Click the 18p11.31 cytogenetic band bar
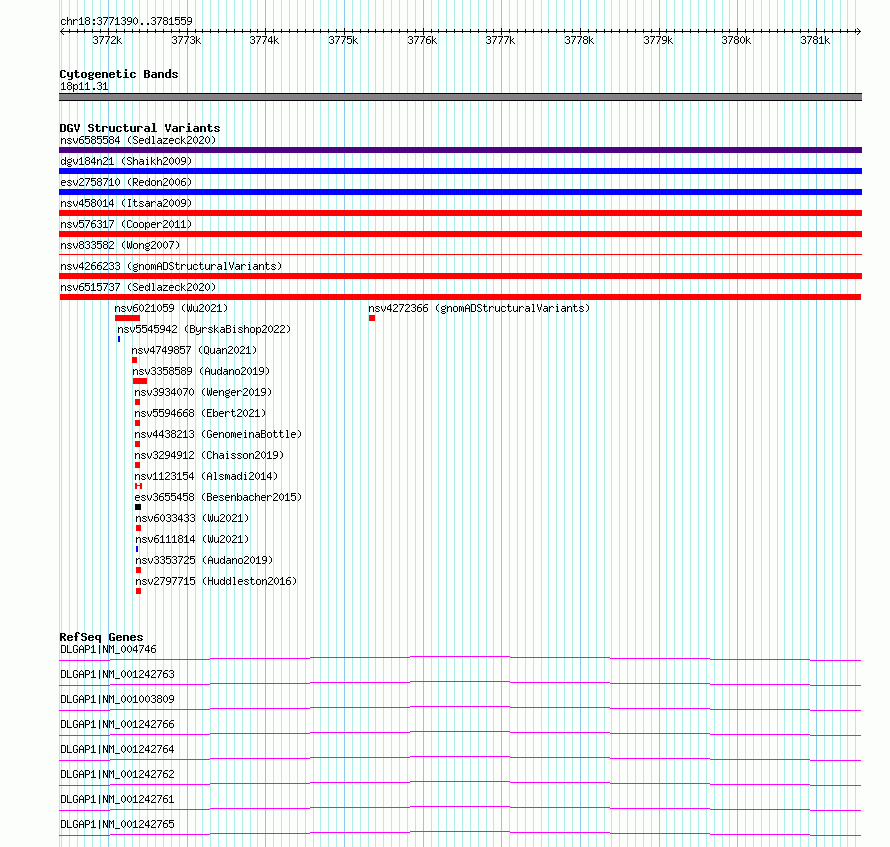This screenshot has height=847, width=890. point(460,97)
